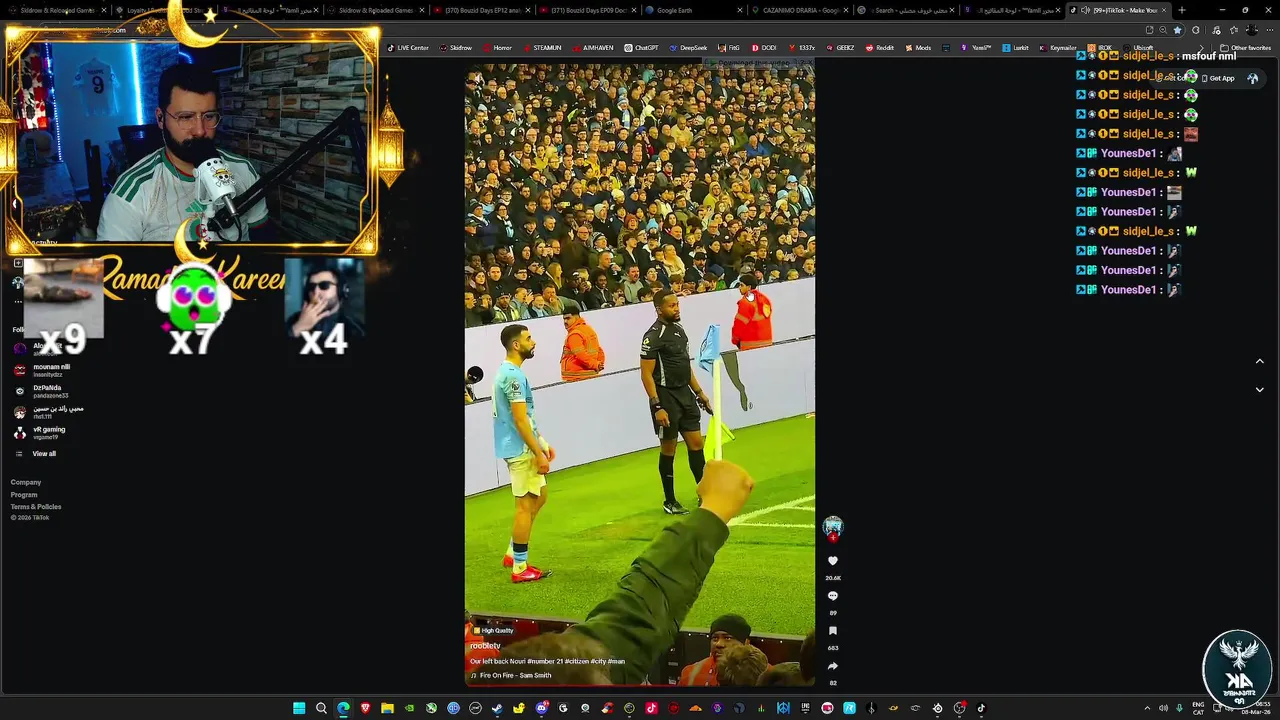Share the video with arrow icon
Screen dimensions: 1280x720
(833, 666)
